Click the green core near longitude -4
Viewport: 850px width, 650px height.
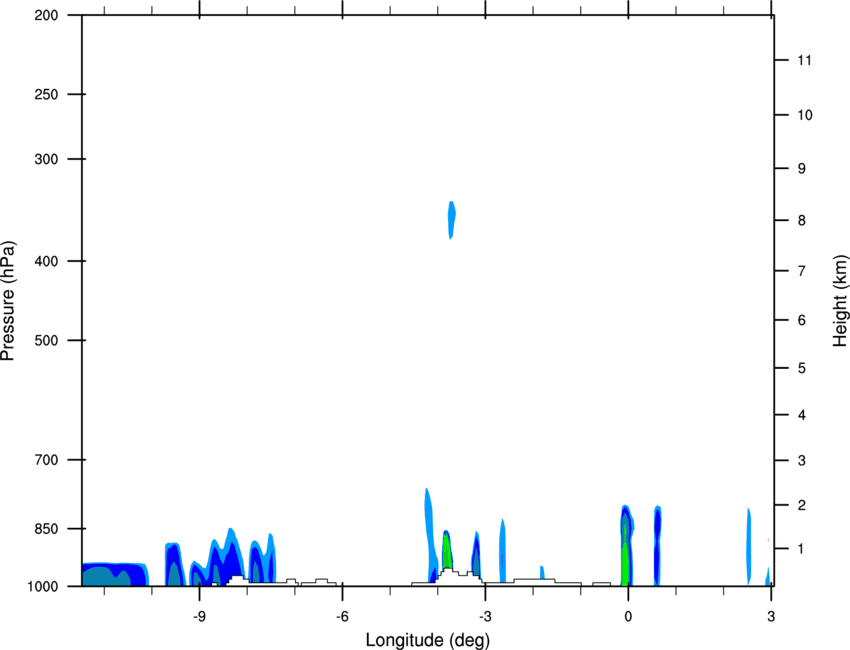coord(446,550)
